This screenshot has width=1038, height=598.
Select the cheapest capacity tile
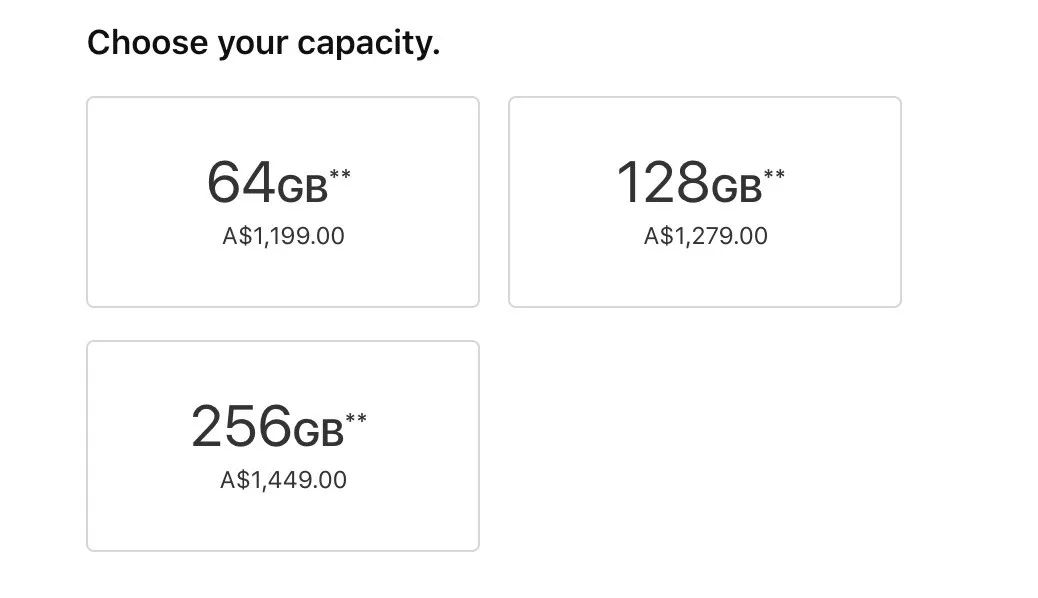pos(282,202)
